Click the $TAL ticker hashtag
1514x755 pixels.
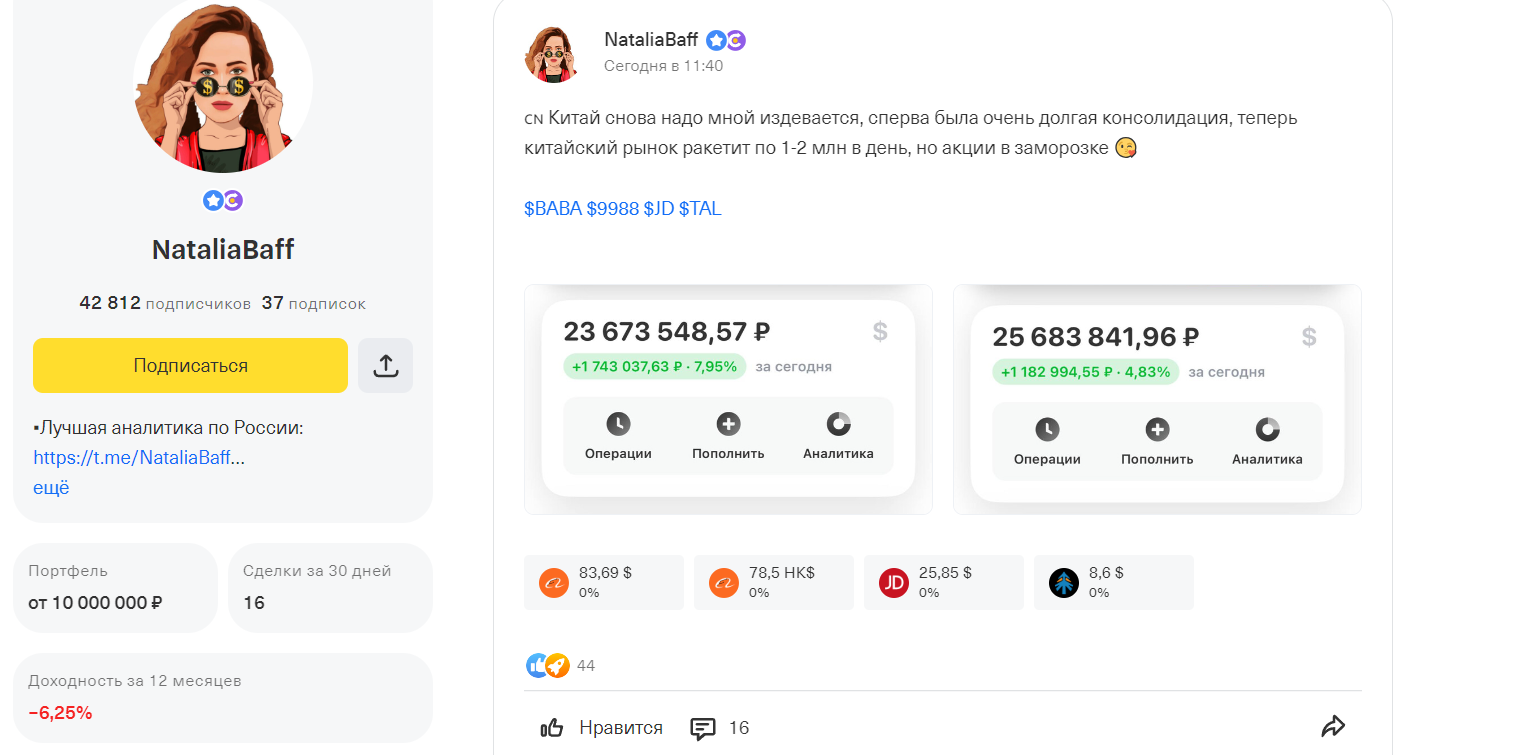[700, 209]
